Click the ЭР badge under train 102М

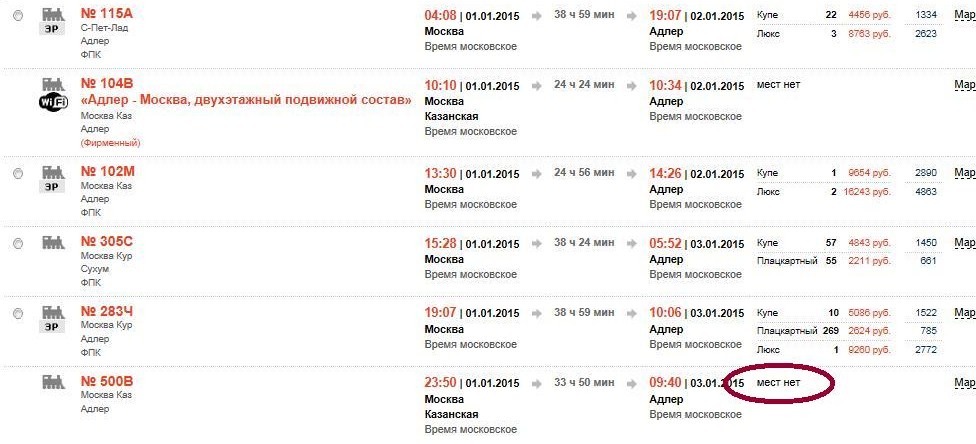point(51,187)
